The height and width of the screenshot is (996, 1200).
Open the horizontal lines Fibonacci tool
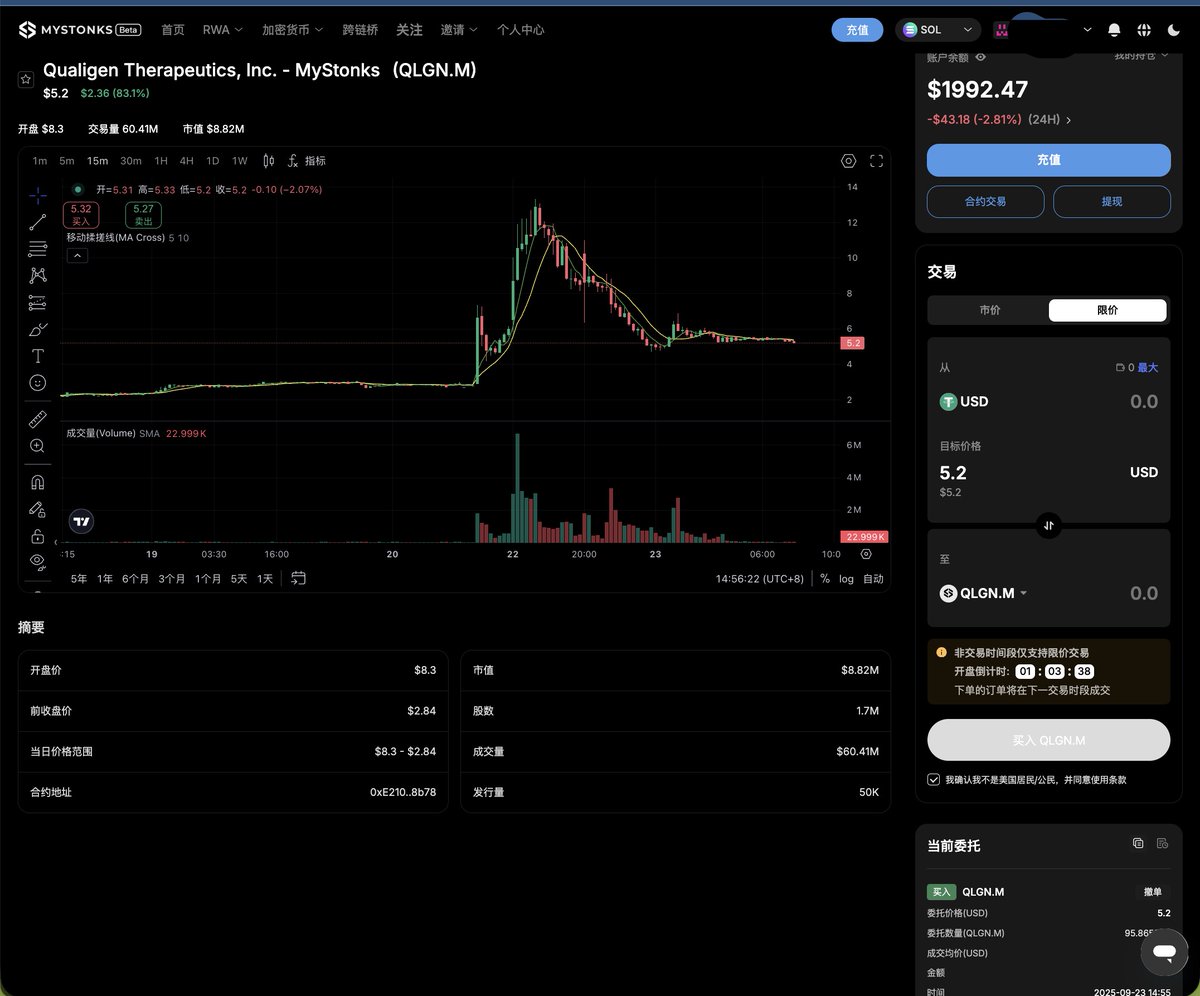[38, 249]
